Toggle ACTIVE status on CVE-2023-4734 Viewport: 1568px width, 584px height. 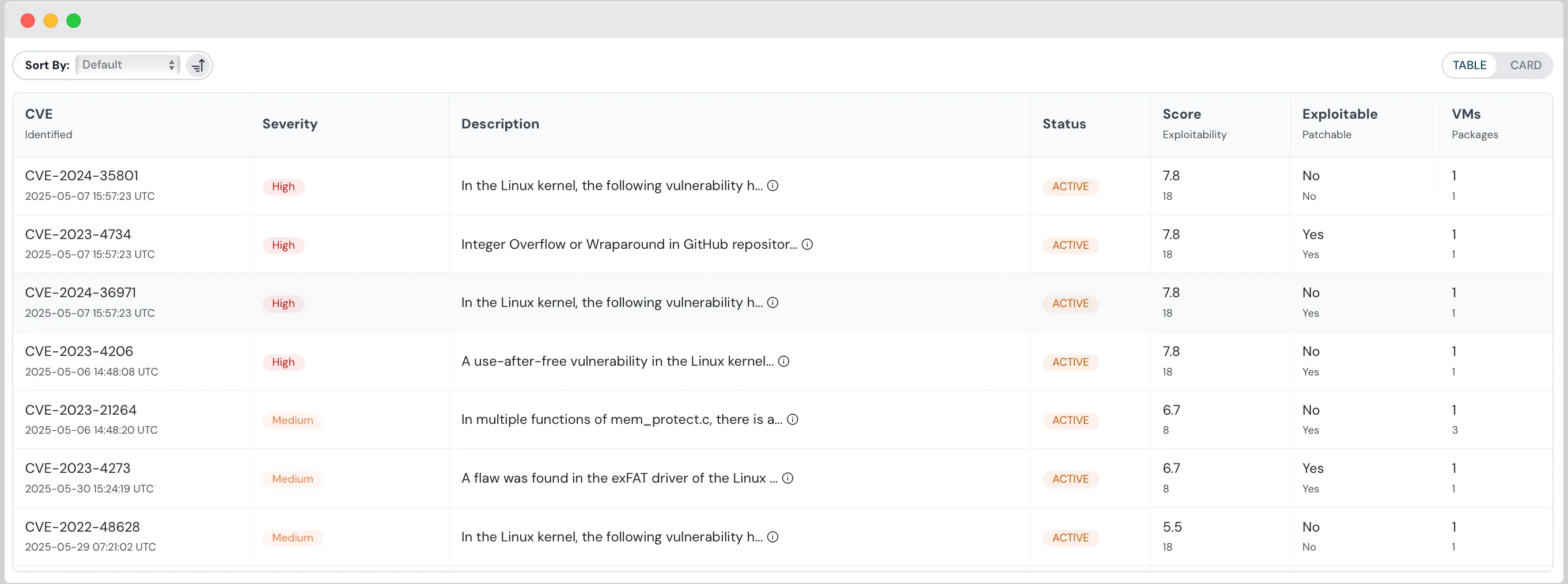(x=1070, y=245)
